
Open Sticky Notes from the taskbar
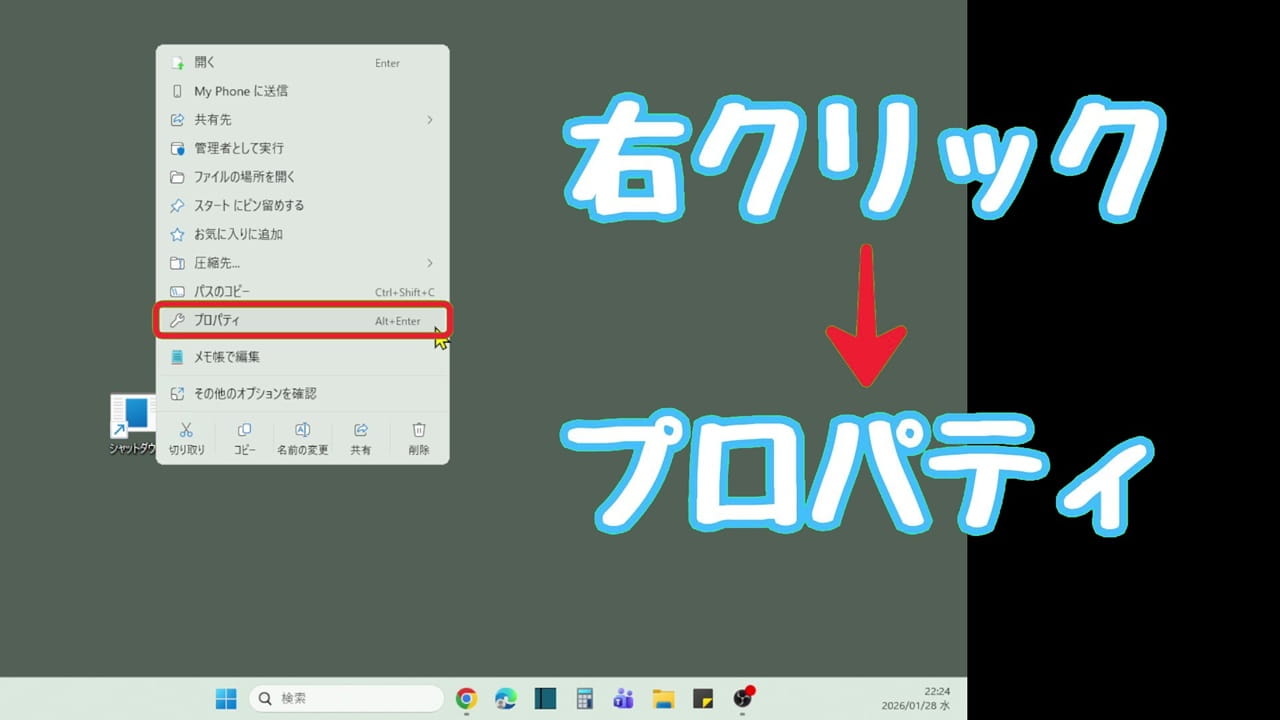[702, 698]
